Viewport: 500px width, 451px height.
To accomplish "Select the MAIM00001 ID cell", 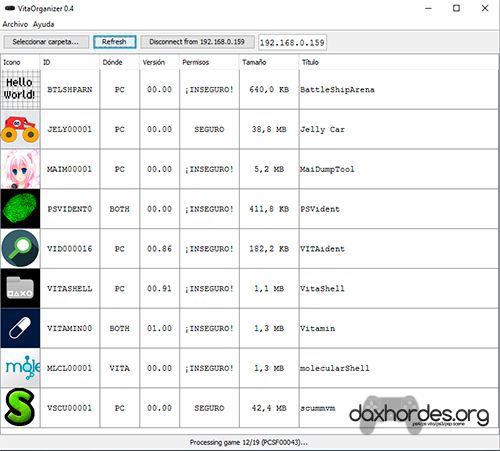I will point(70,169).
